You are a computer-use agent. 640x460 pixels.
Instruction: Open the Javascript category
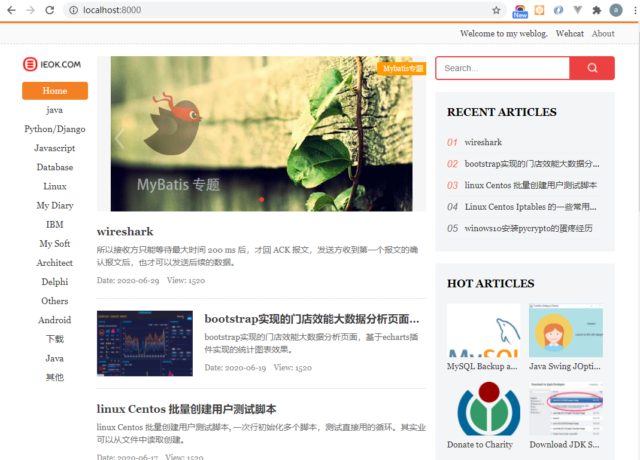55,148
